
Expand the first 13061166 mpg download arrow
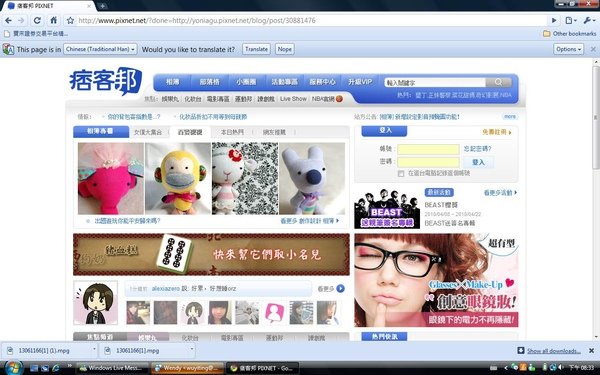pyautogui.click(x=94, y=350)
